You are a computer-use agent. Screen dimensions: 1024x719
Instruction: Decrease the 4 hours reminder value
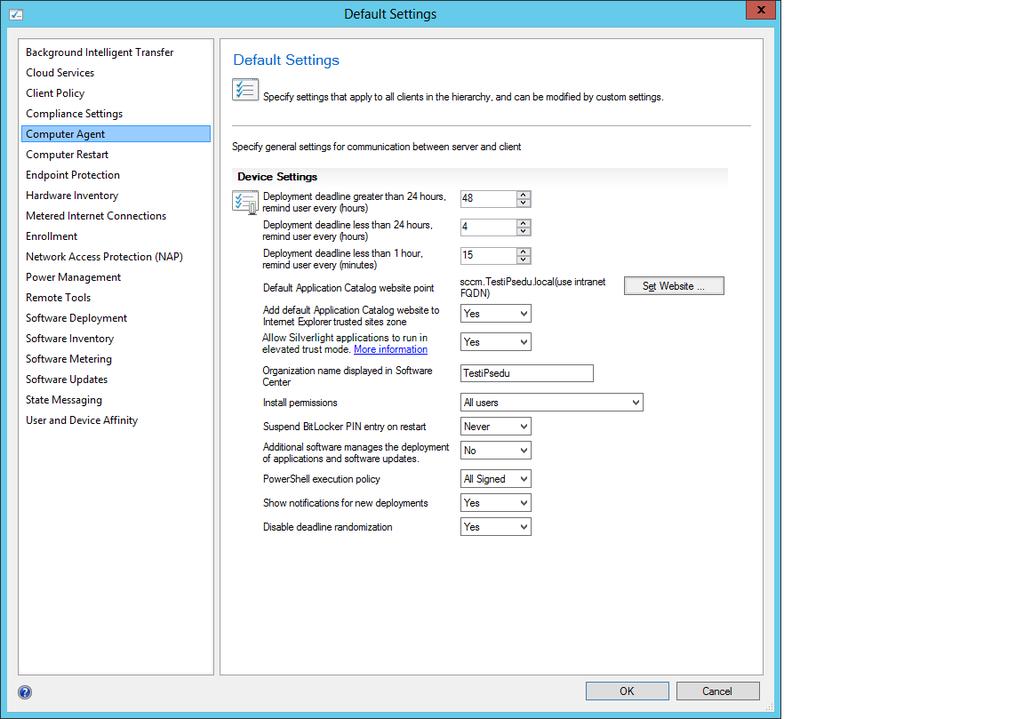pos(523,231)
